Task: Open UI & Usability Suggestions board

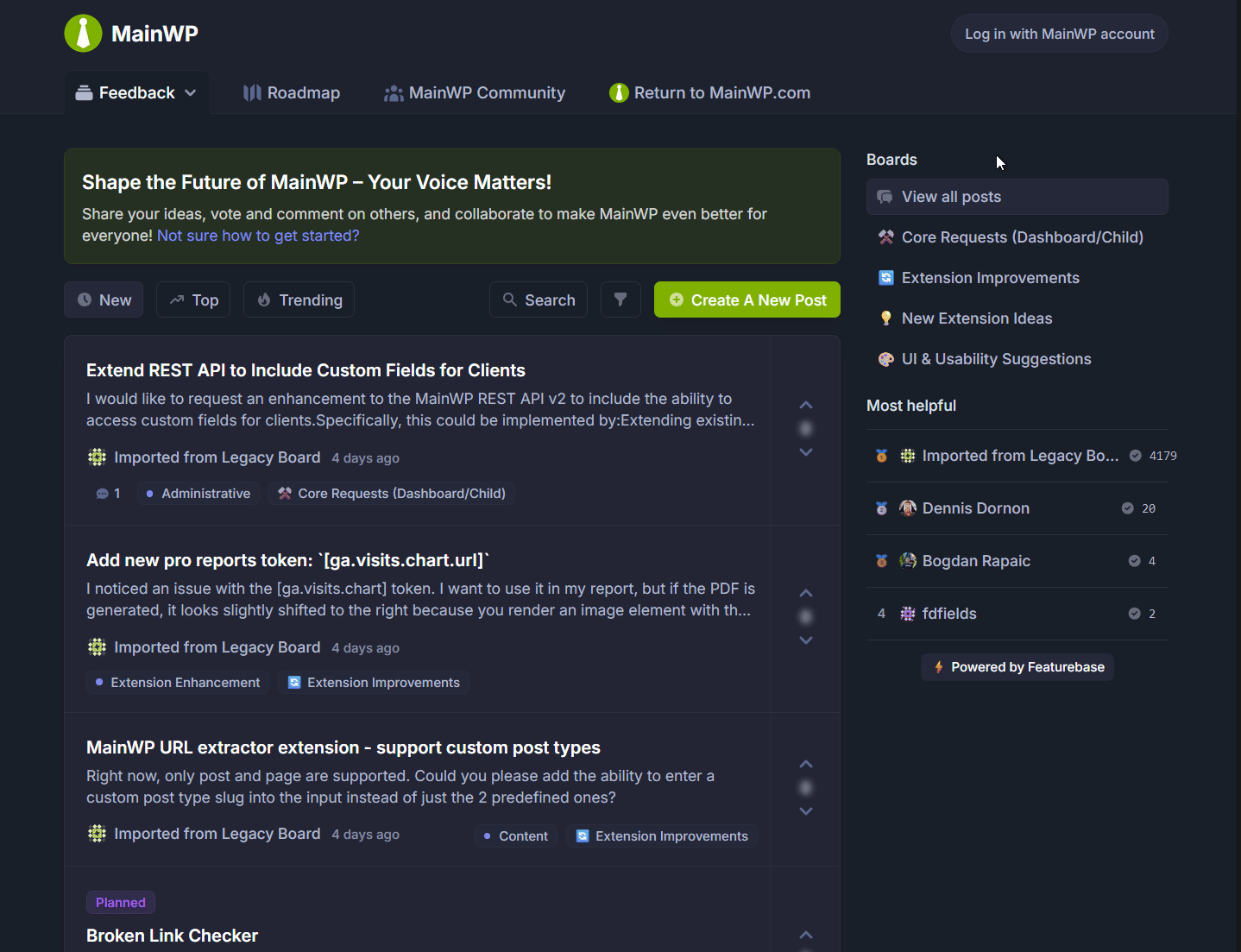Action: pyautogui.click(x=1017, y=359)
